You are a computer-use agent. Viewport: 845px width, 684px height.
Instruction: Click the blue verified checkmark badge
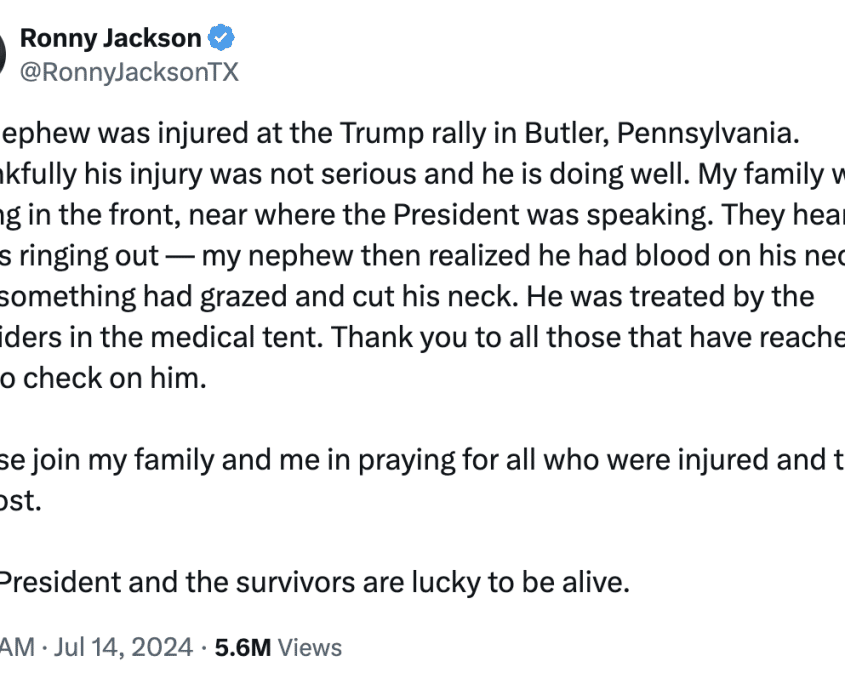tap(221, 38)
